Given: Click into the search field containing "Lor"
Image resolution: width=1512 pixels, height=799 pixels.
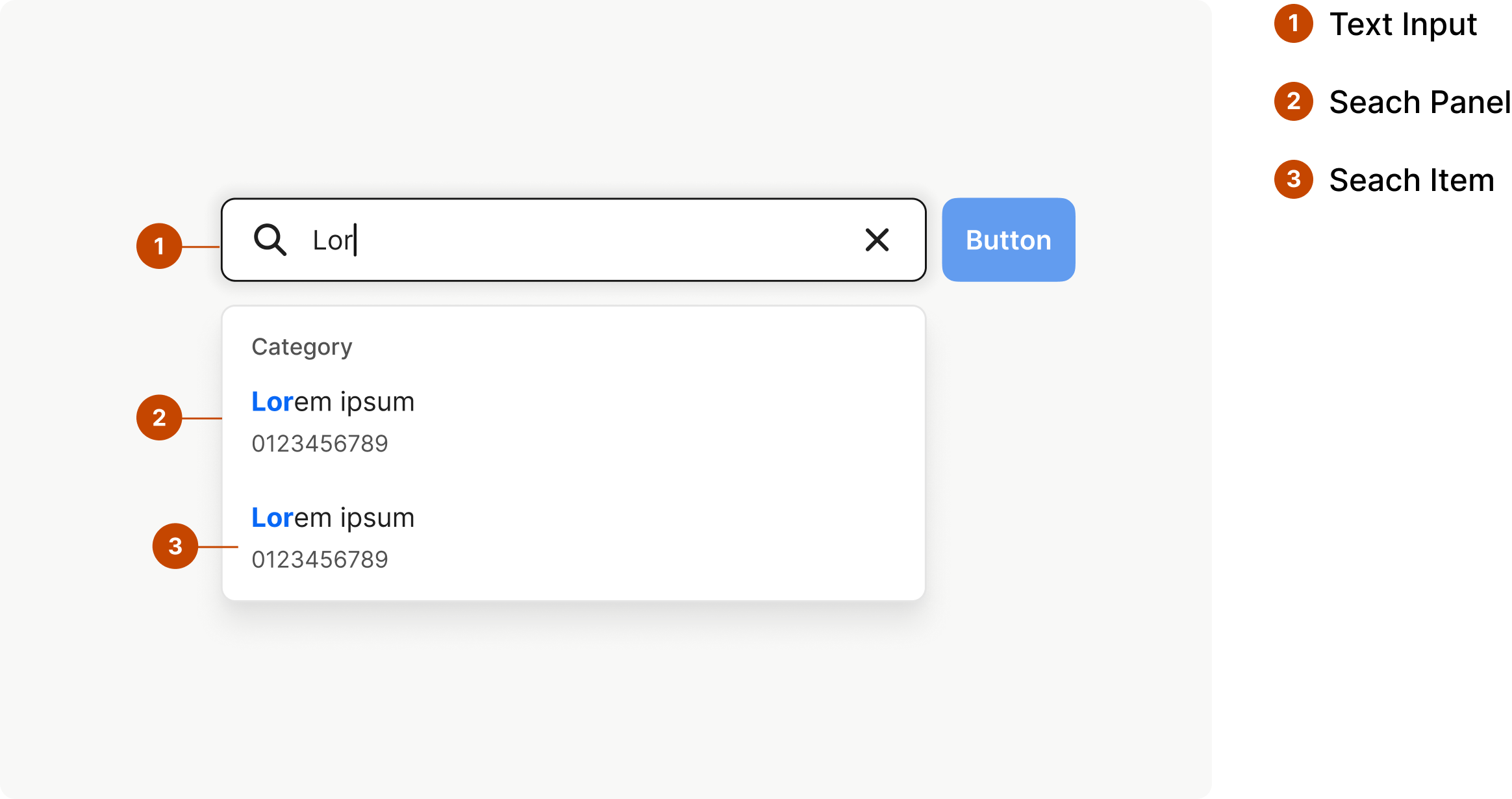Looking at the screenshot, I should coord(585,240).
